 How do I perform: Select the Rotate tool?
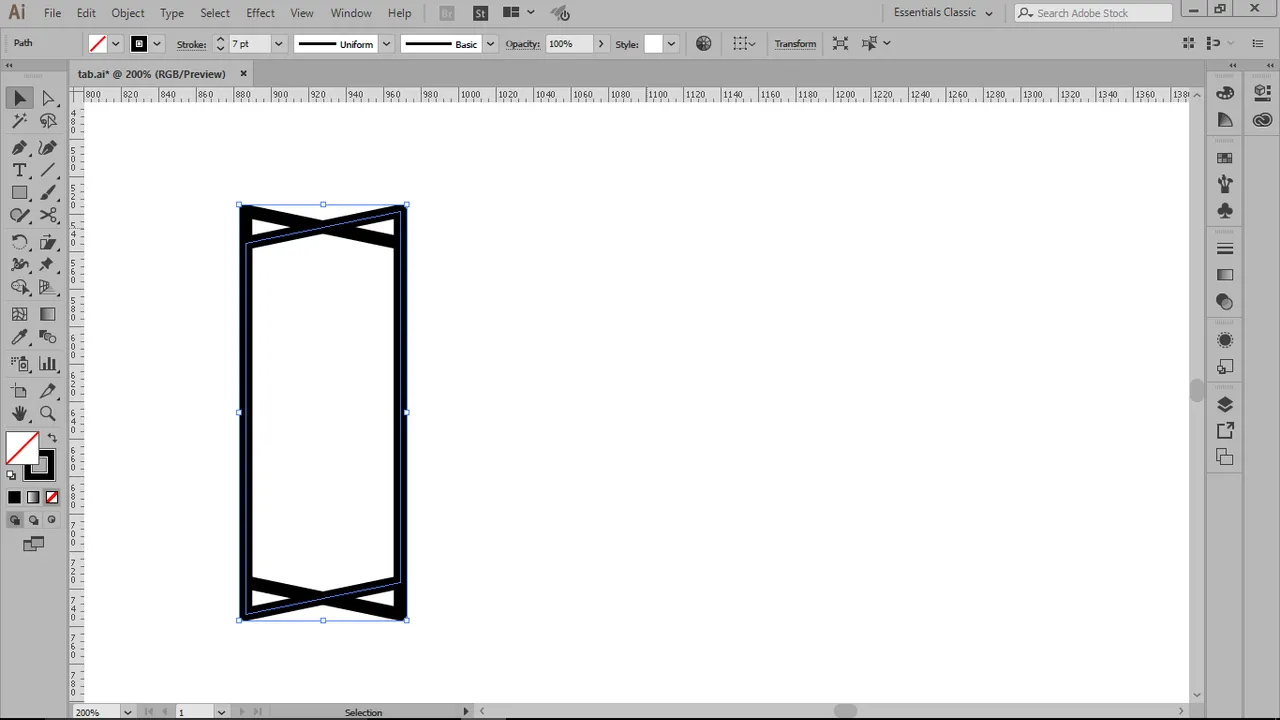[20, 242]
